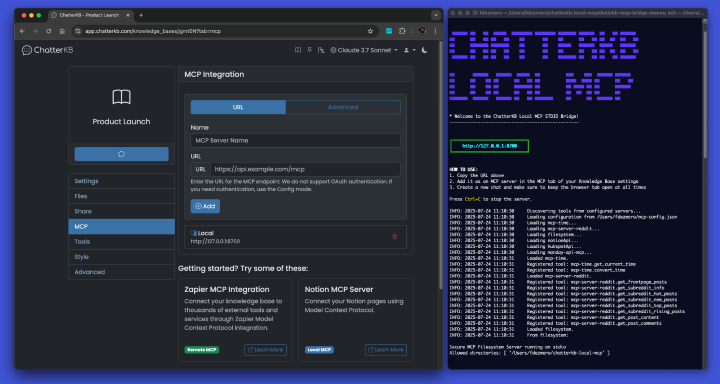
Task: Toggle the Local MCP server switch
Action: point(193,233)
